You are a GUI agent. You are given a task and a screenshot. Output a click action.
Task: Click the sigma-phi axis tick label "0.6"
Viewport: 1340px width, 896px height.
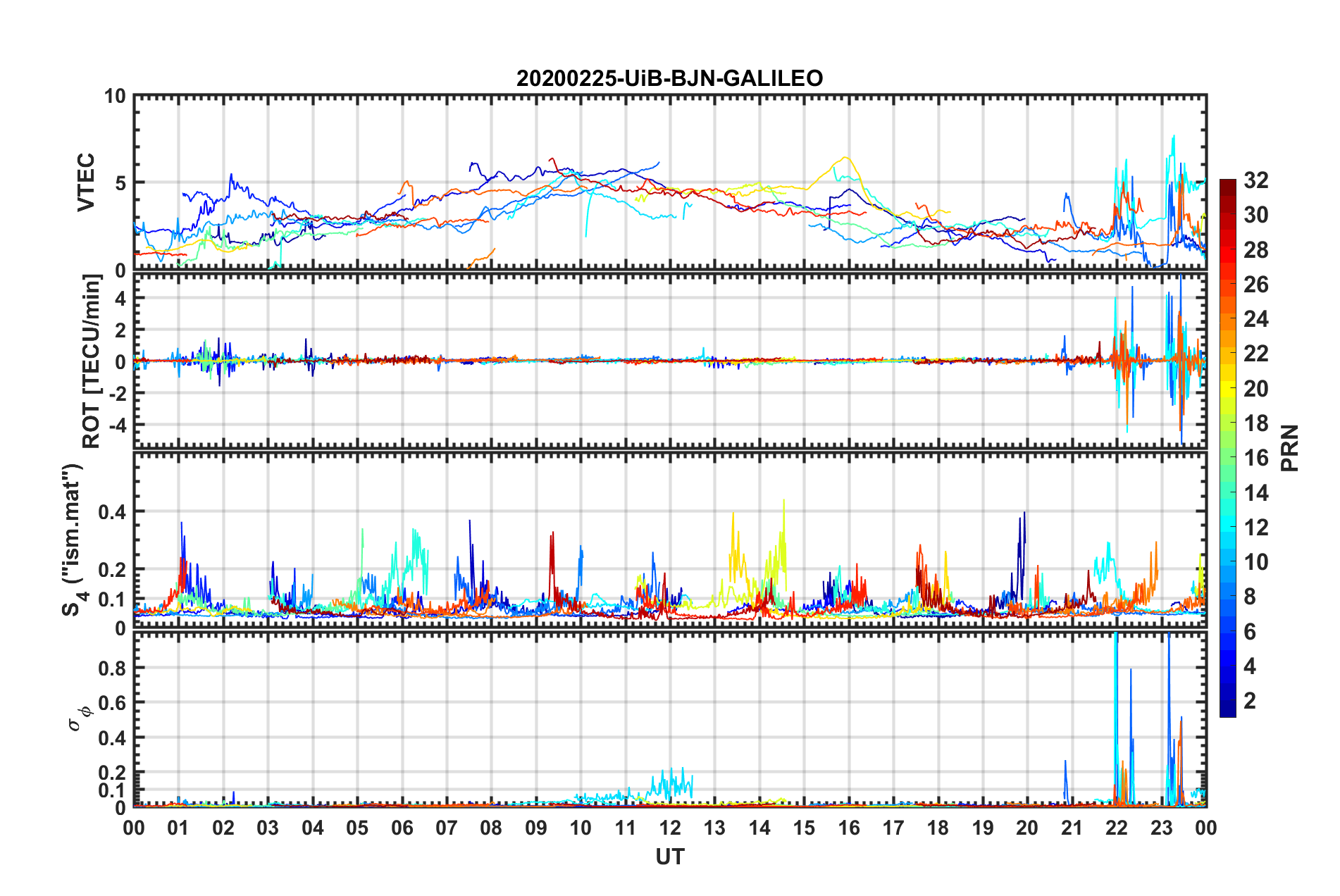pos(112,703)
